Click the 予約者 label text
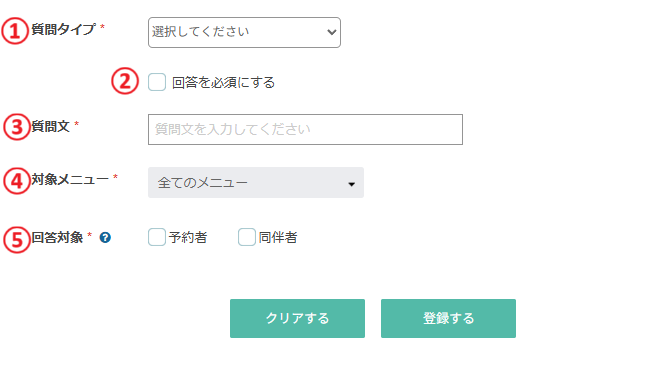The image size is (670, 369). [x=188, y=237]
